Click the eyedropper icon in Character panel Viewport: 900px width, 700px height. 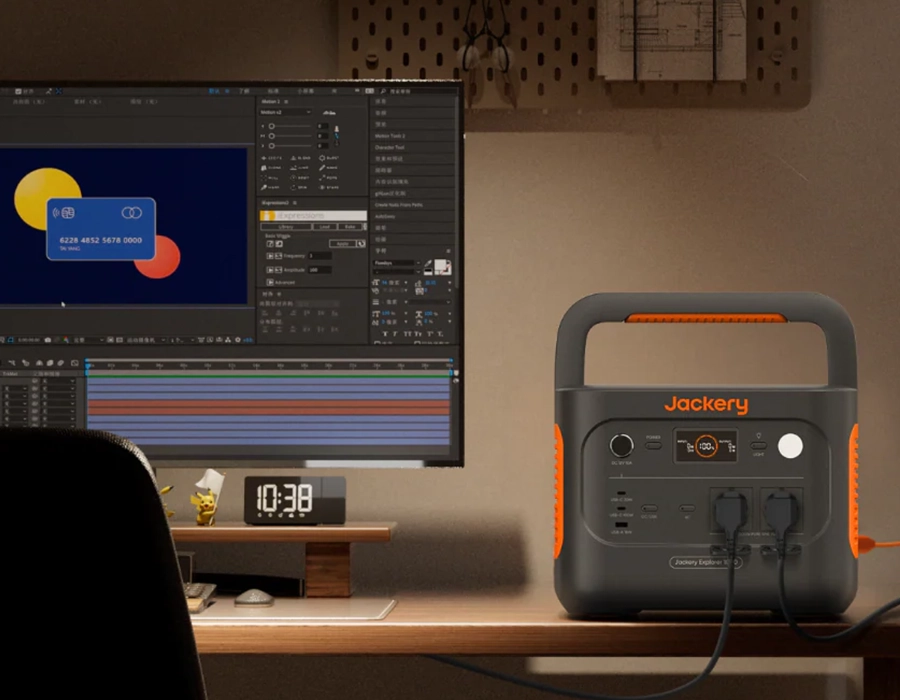coord(427,265)
